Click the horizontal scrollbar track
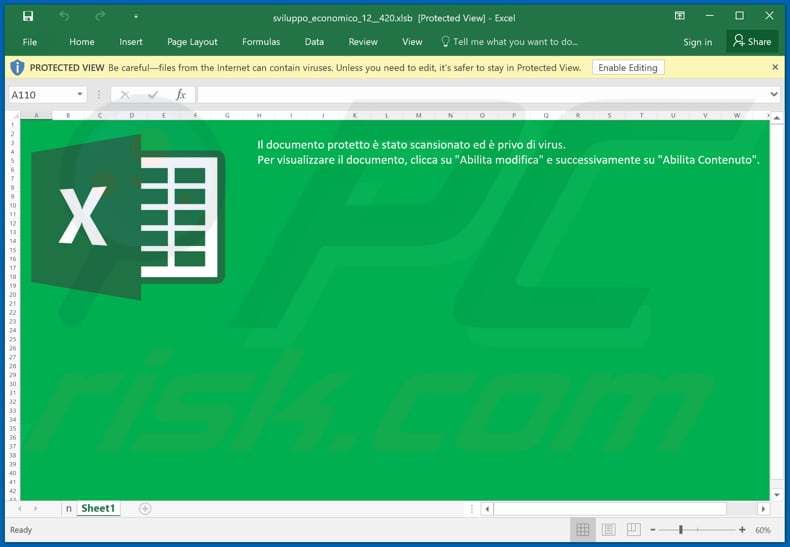Viewport: 790px width, 547px height. [x=625, y=509]
